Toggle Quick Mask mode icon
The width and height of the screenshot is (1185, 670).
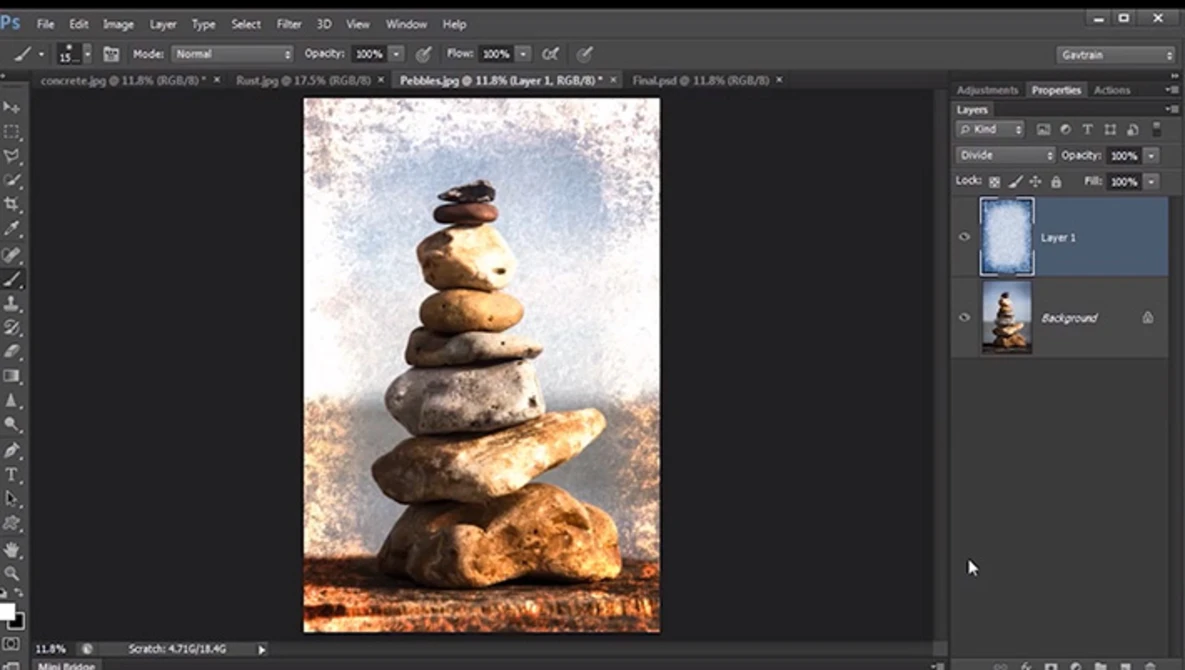pos(11,644)
